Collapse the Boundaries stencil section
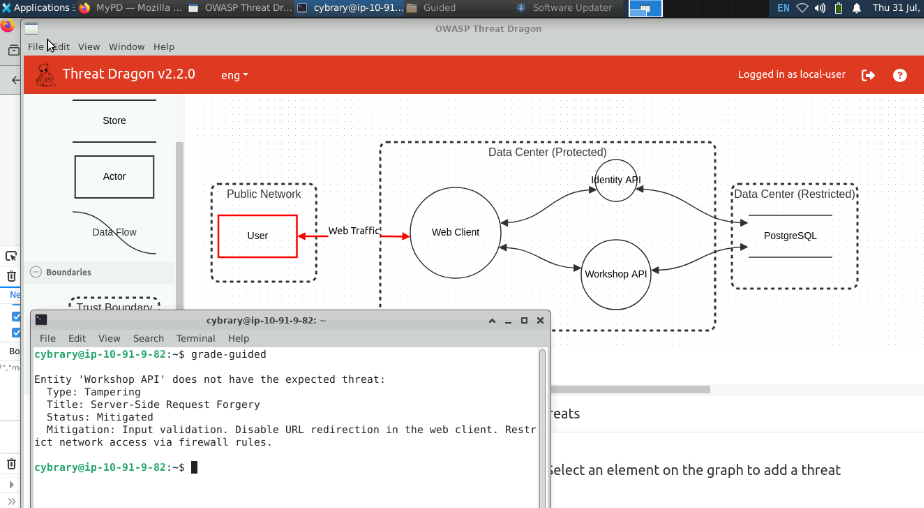The image size is (924, 508). click(x=37, y=272)
